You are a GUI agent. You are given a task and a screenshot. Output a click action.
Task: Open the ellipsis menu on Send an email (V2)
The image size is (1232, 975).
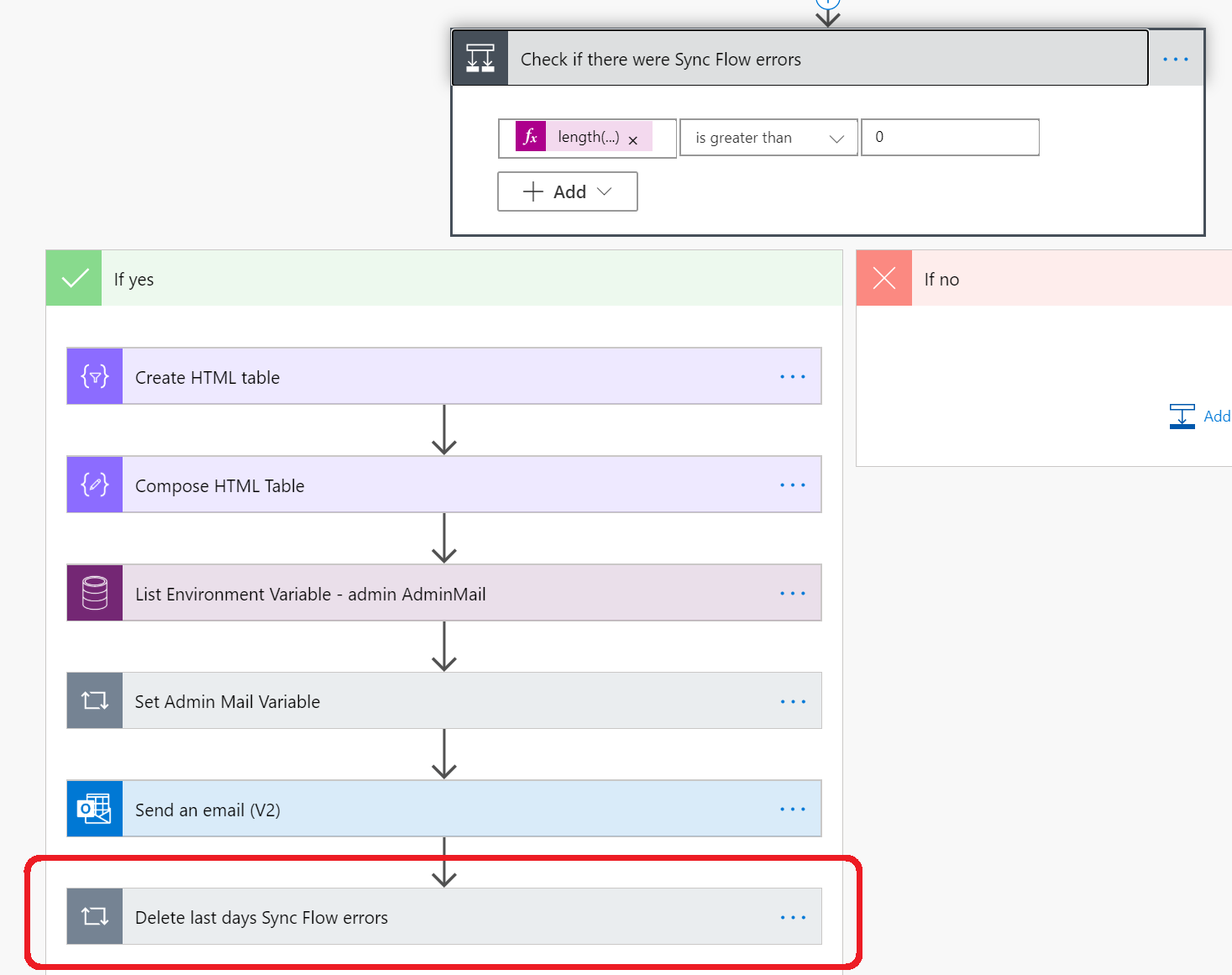click(792, 809)
